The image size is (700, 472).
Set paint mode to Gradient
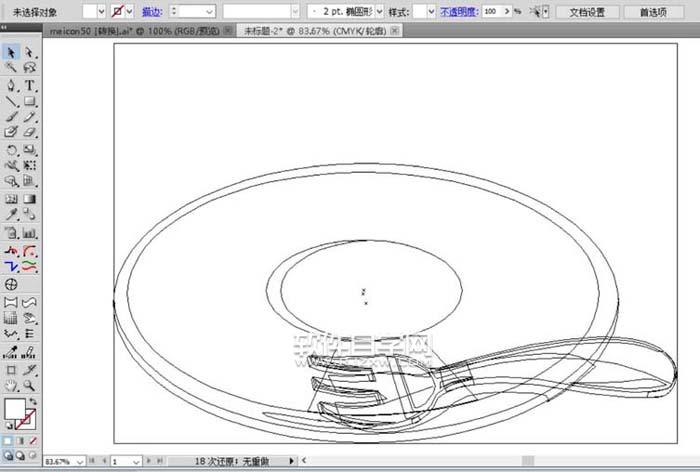[x=21, y=441]
